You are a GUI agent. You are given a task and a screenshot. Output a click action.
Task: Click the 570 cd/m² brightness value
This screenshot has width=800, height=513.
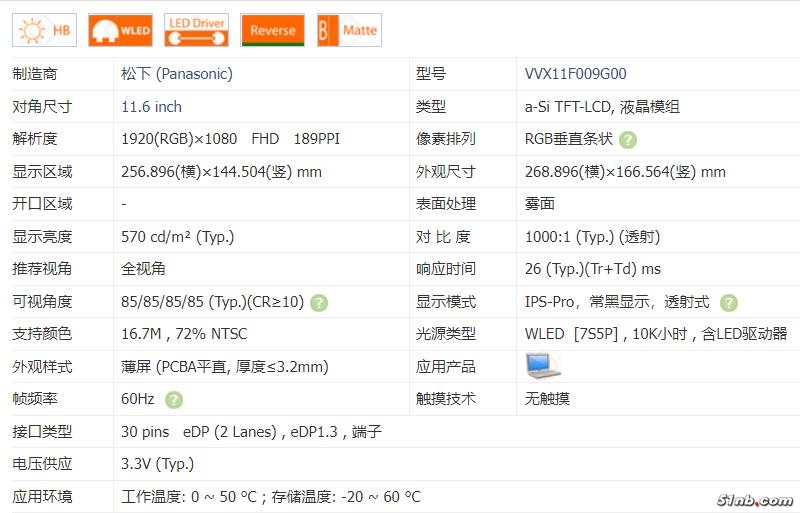pyautogui.click(x=177, y=237)
